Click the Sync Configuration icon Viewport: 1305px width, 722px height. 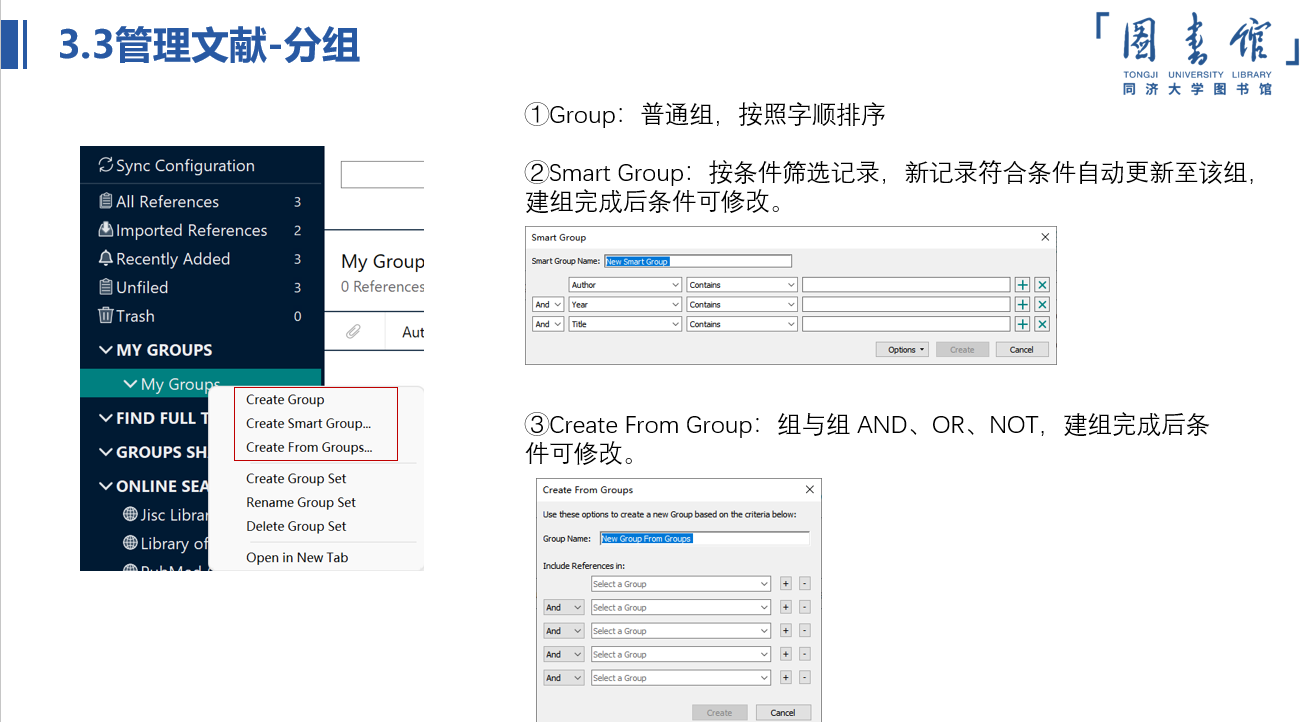pos(105,166)
